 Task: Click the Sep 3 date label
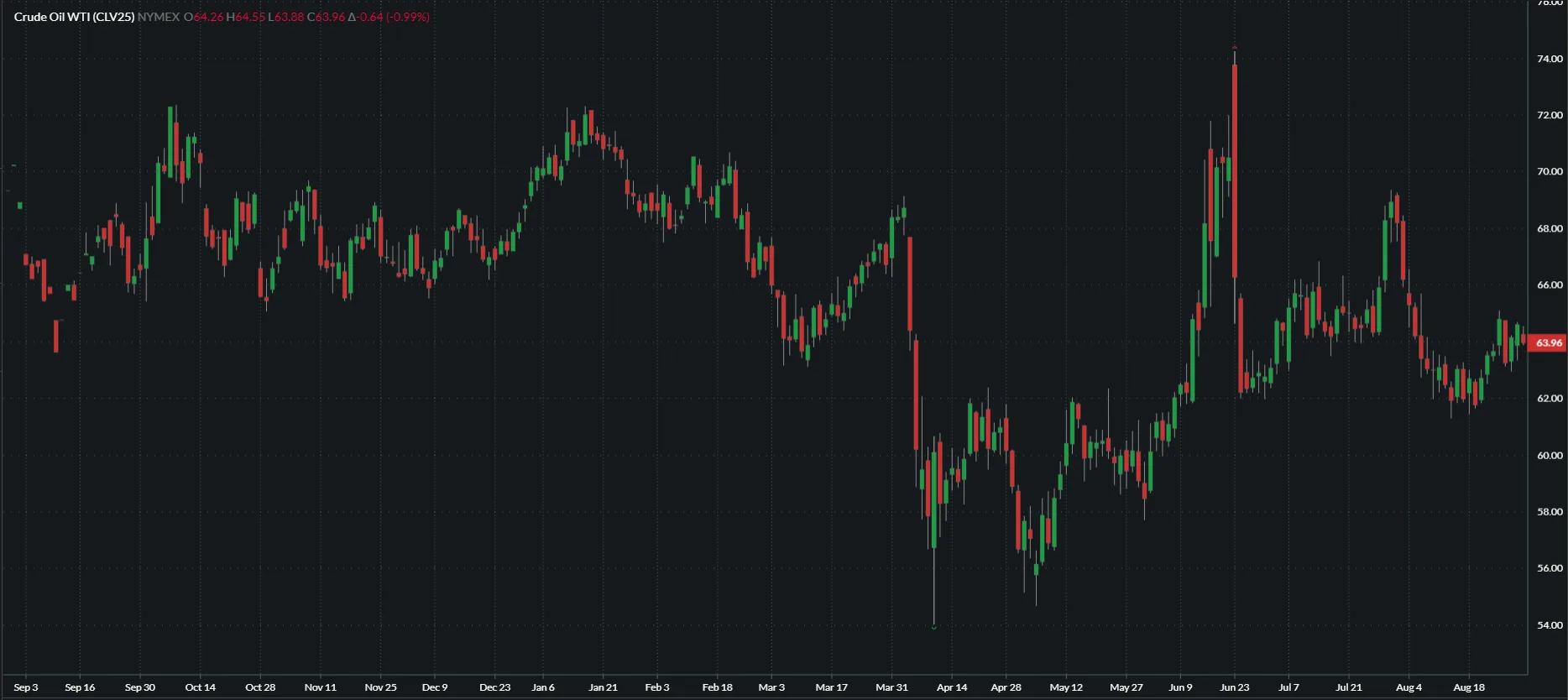[x=26, y=687]
